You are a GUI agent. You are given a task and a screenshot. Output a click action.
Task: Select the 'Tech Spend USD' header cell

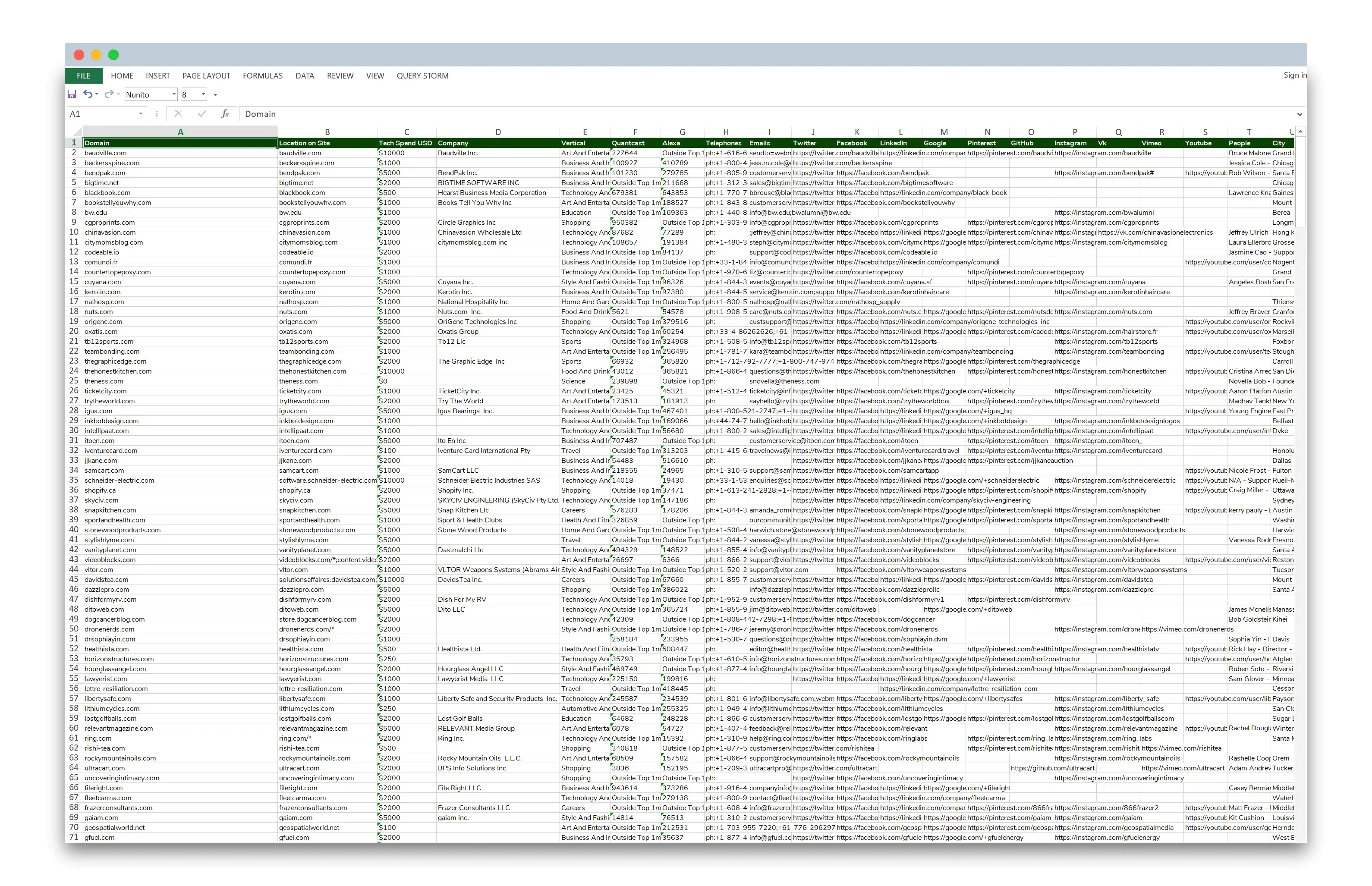406,143
